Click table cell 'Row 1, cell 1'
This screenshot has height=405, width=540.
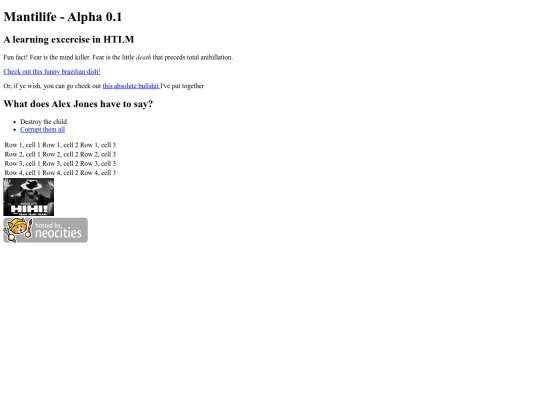[x=22, y=145]
